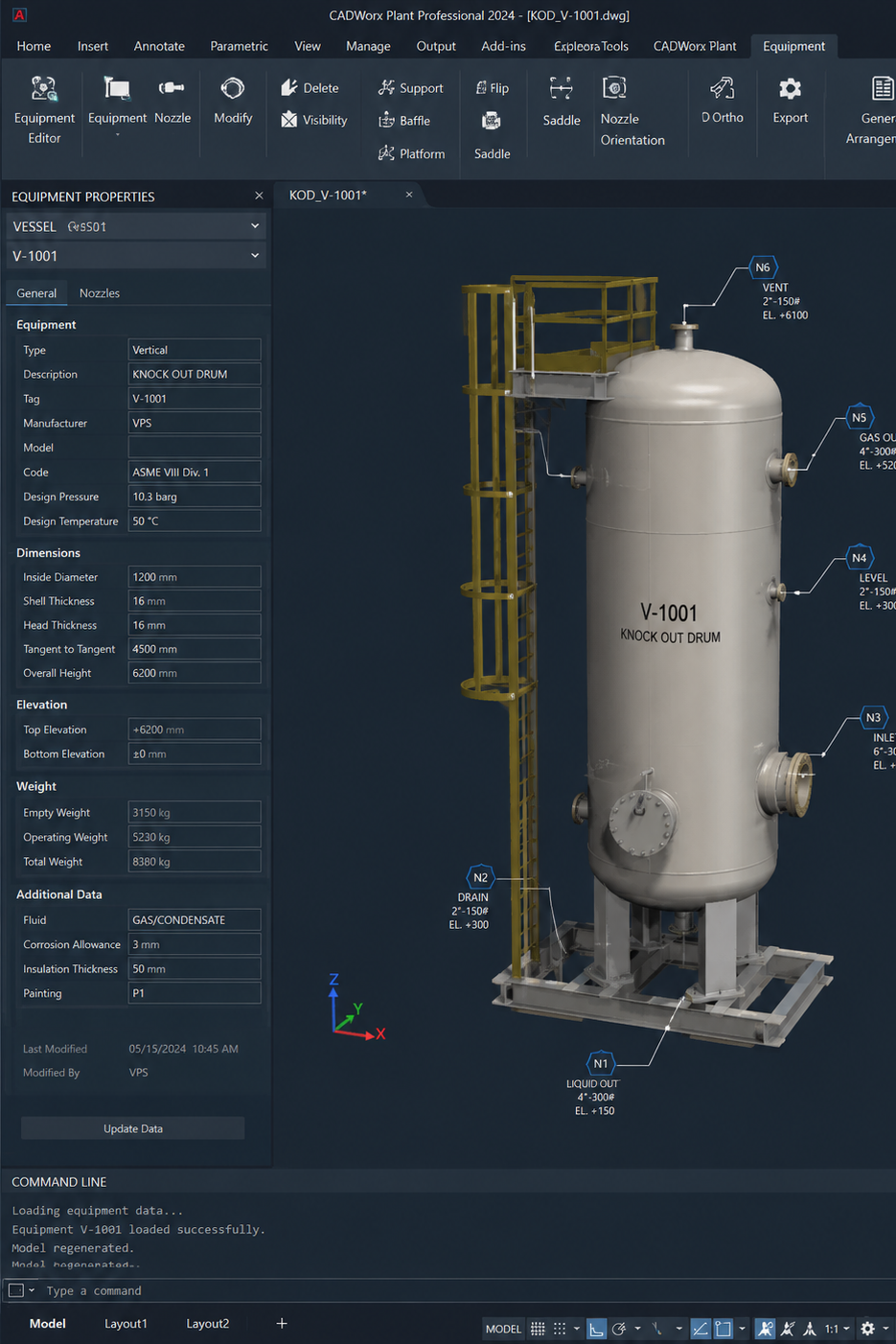Viewport: 896px width, 1344px height.
Task: Open the isometric drafting options arrow
Action: [x=678, y=1329]
